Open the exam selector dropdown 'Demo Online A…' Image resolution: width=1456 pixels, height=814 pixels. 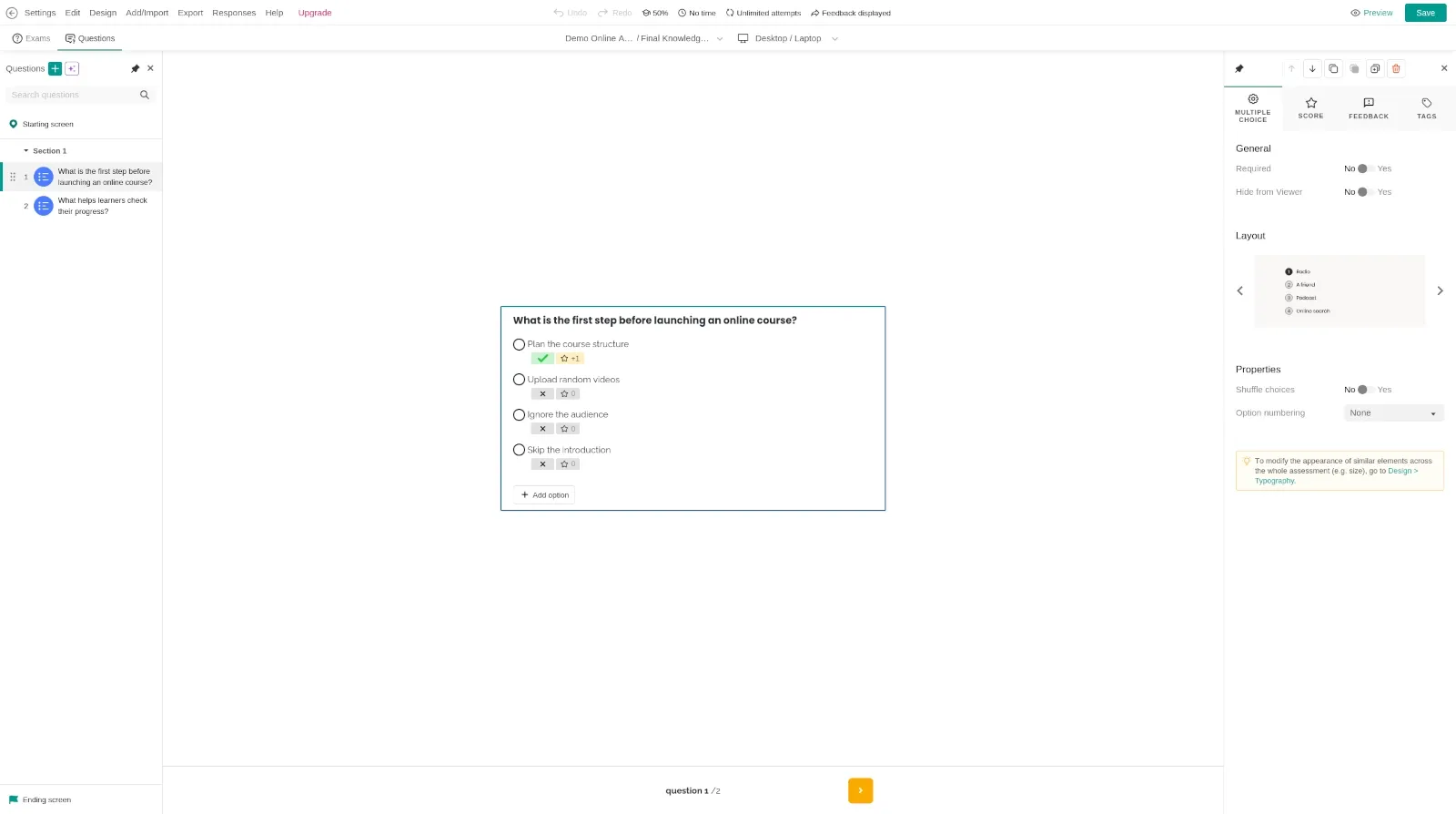tap(644, 38)
